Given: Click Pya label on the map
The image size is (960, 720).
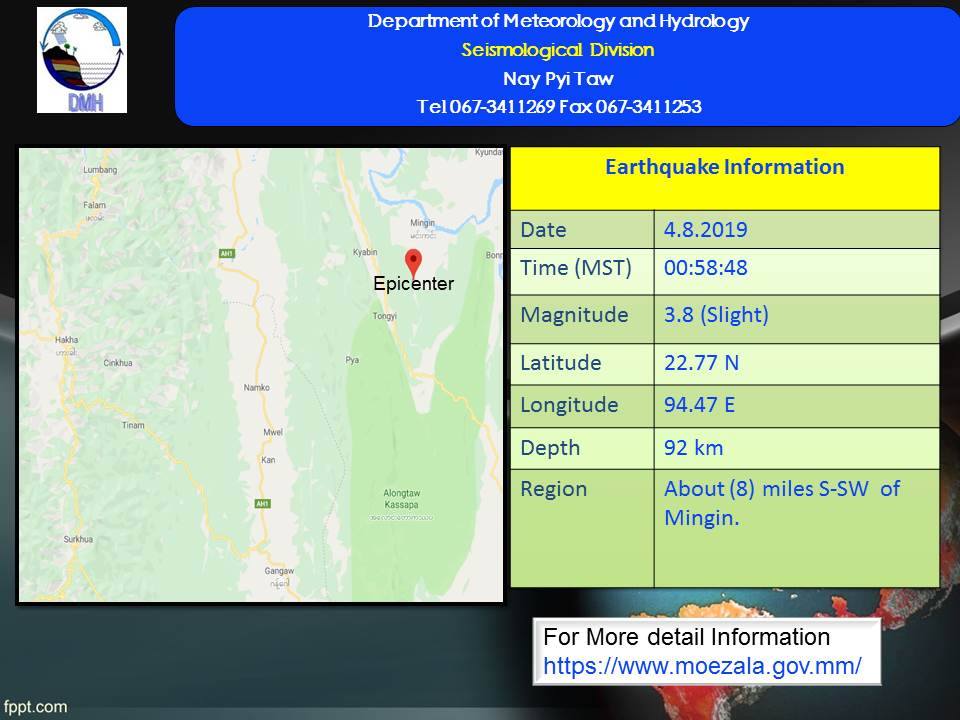Looking at the screenshot, I should point(352,360).
